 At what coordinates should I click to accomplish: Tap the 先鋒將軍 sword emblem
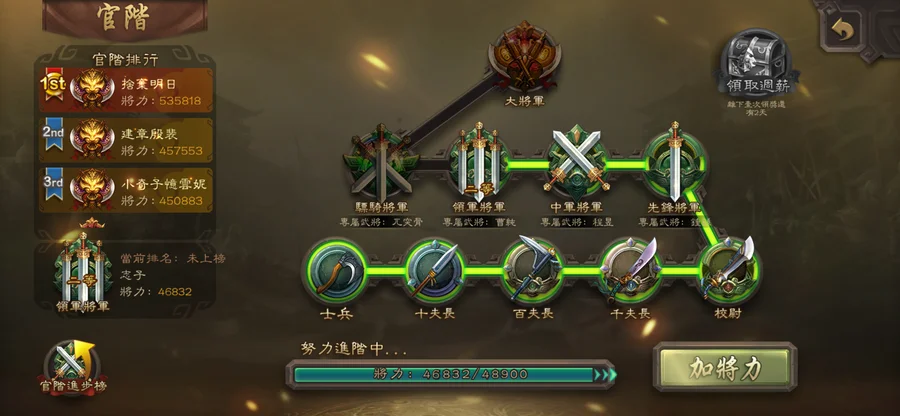coord(675,163)
